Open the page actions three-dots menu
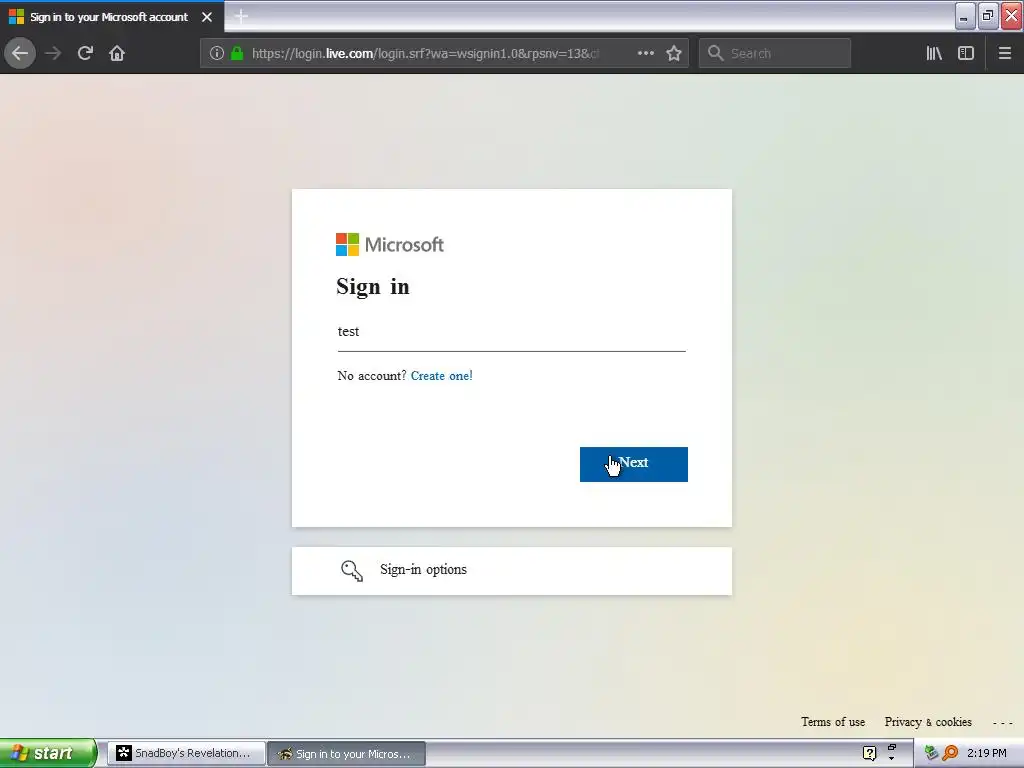The width and height of the screenshot is (1024, 768). [x=645, y=53]
